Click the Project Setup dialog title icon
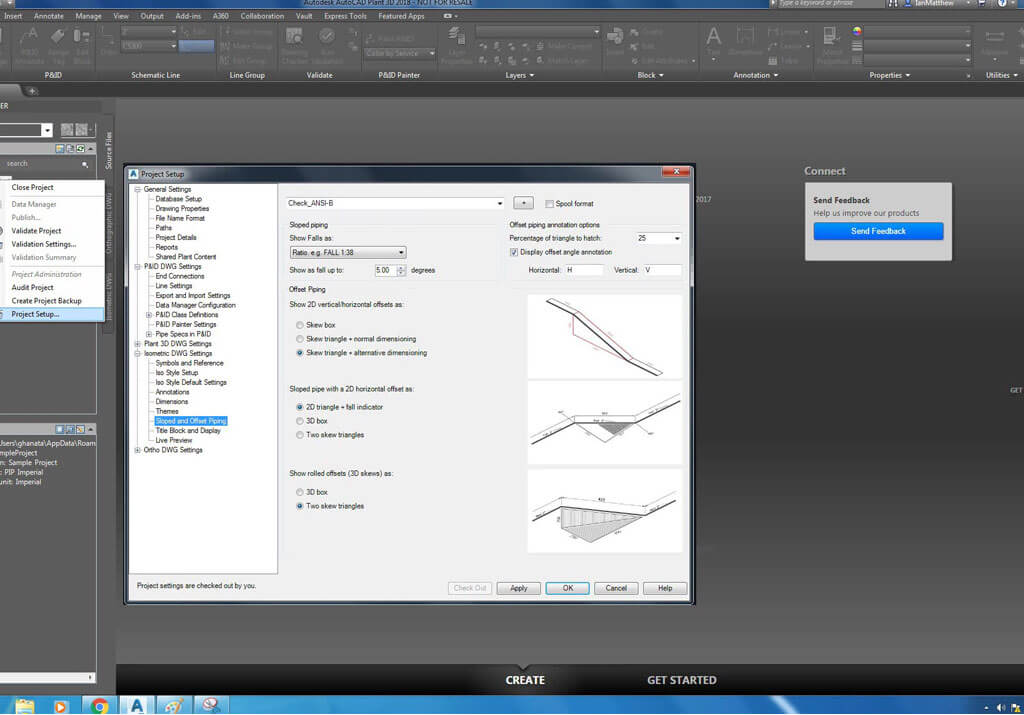1024x715 pixels. (134, 174)
